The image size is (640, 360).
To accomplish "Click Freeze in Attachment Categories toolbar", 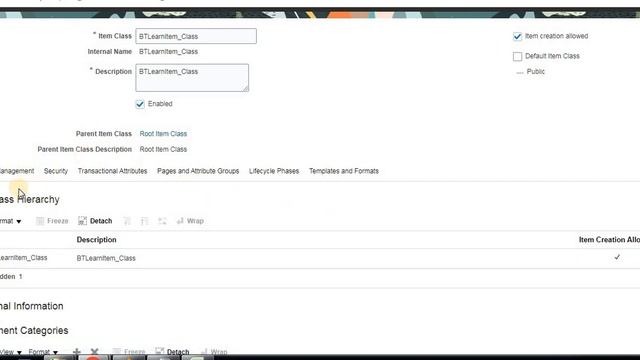I will tap(129, 351).
